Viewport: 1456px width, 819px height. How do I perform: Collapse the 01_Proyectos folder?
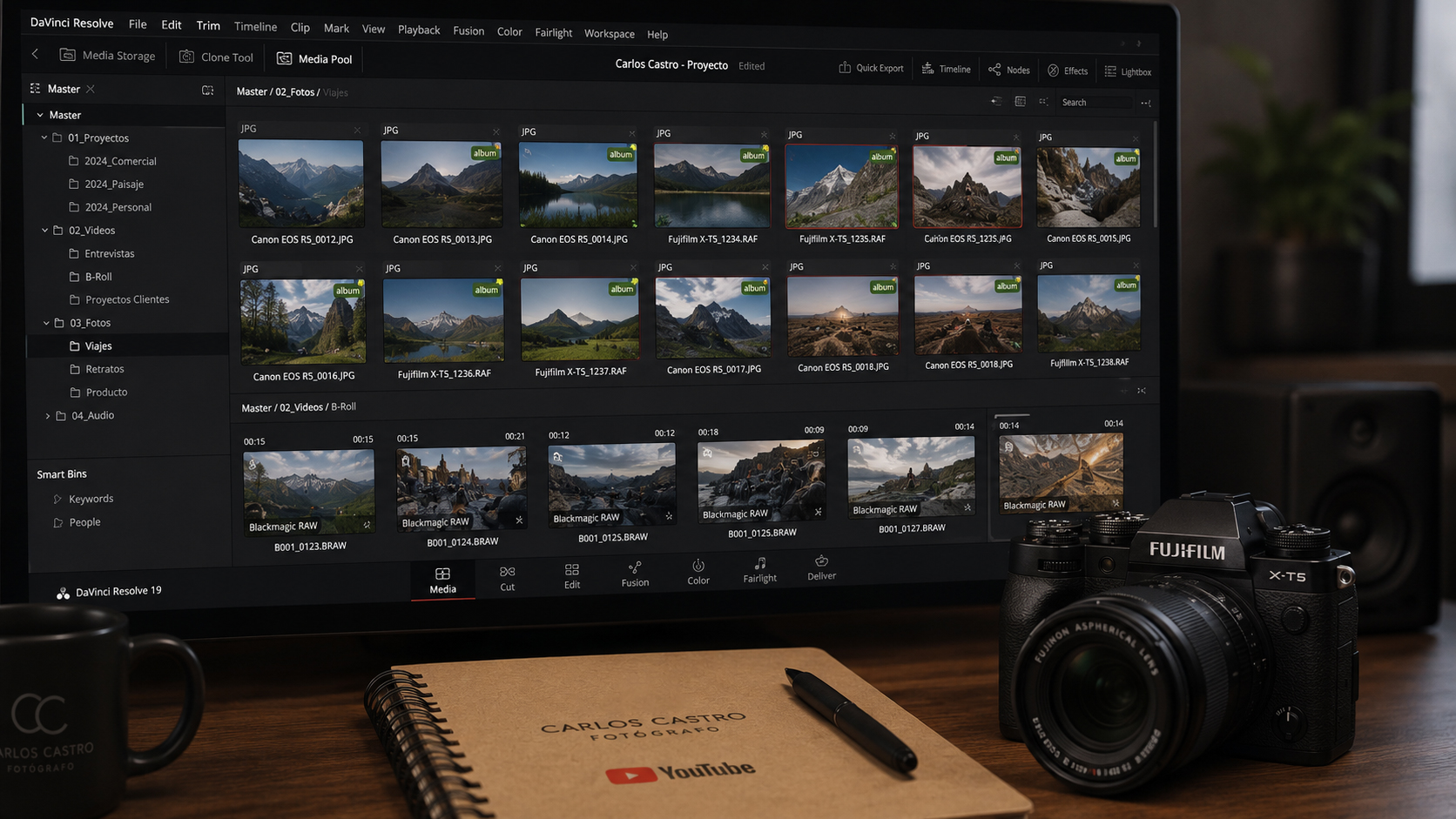pyautogui.click(x=44, y=138)
